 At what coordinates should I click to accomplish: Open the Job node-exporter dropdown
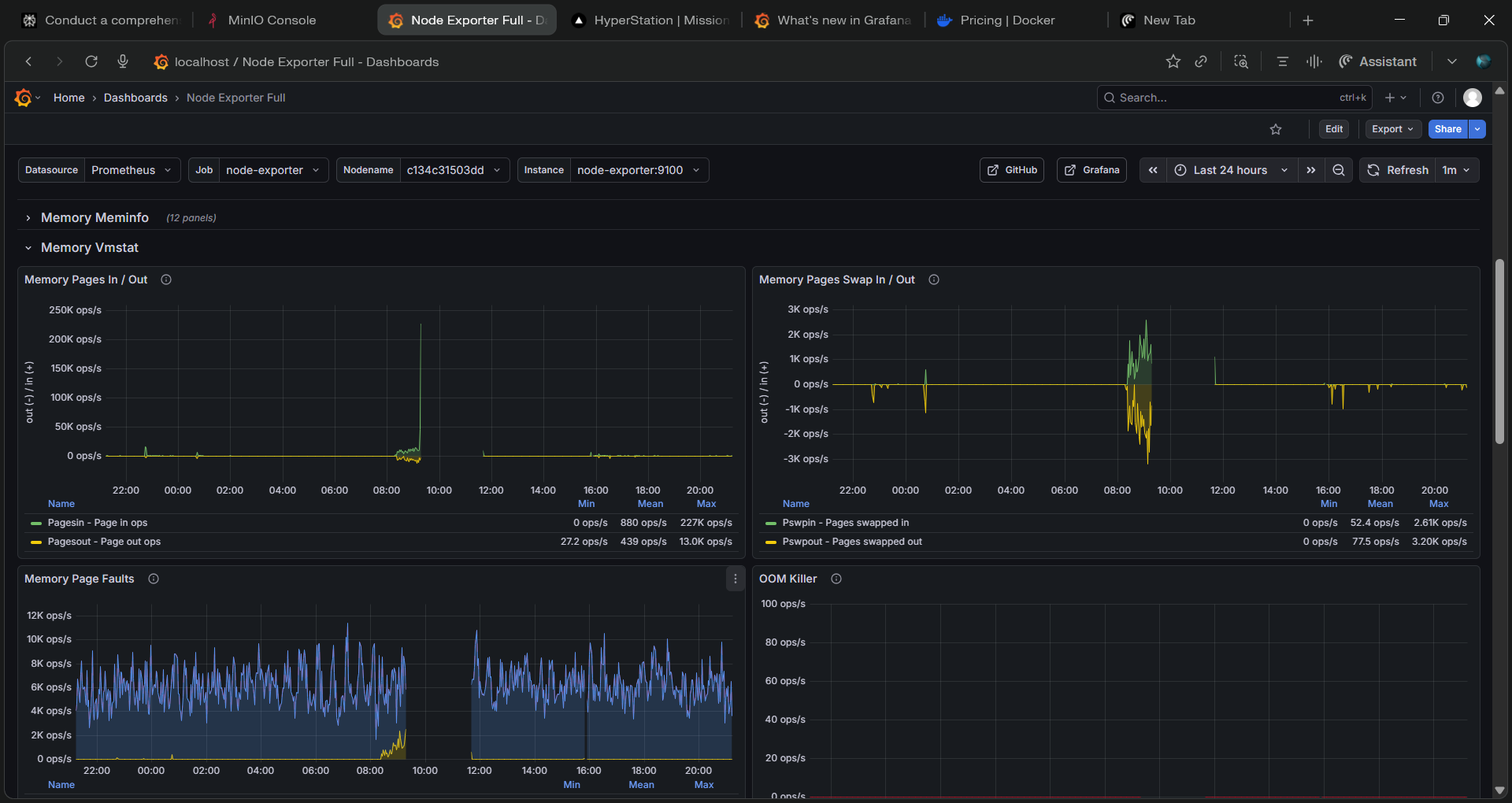click(x=272, y=170)
